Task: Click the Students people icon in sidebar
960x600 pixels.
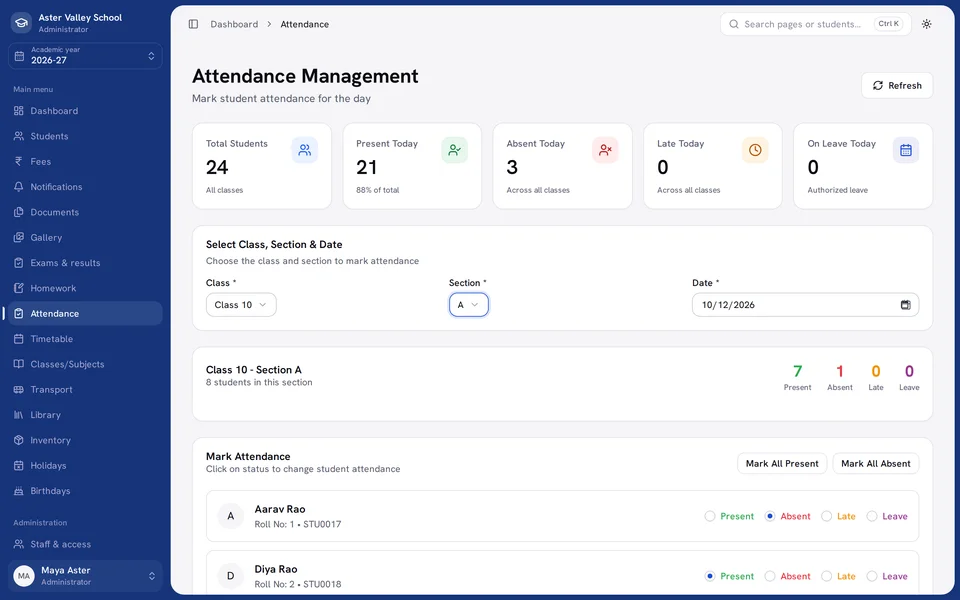Action: coord(19,136)
